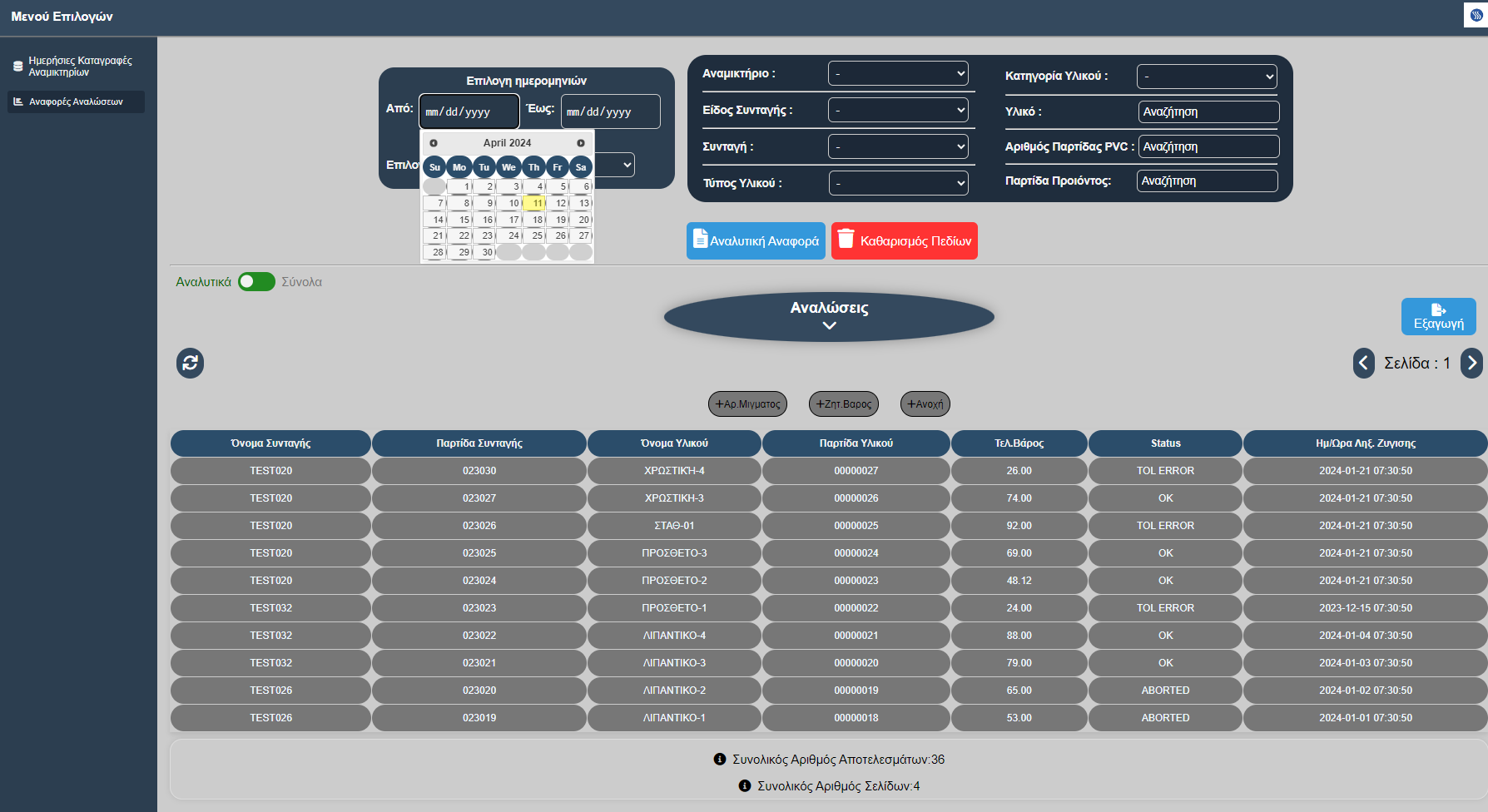
Task: Select April 1 in the calendar
Action: tap(461, 186)
